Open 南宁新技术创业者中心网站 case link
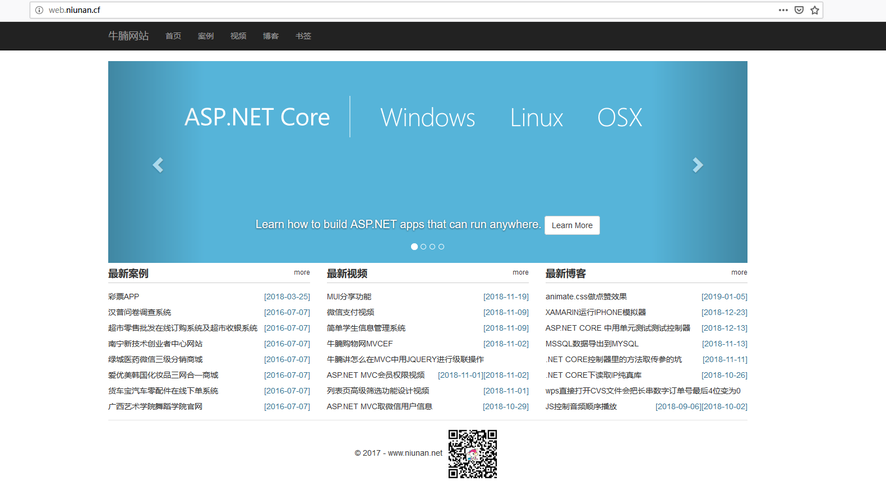Image resolution: width=886 pixels, height=500 pixels. (x=155, y=344)
